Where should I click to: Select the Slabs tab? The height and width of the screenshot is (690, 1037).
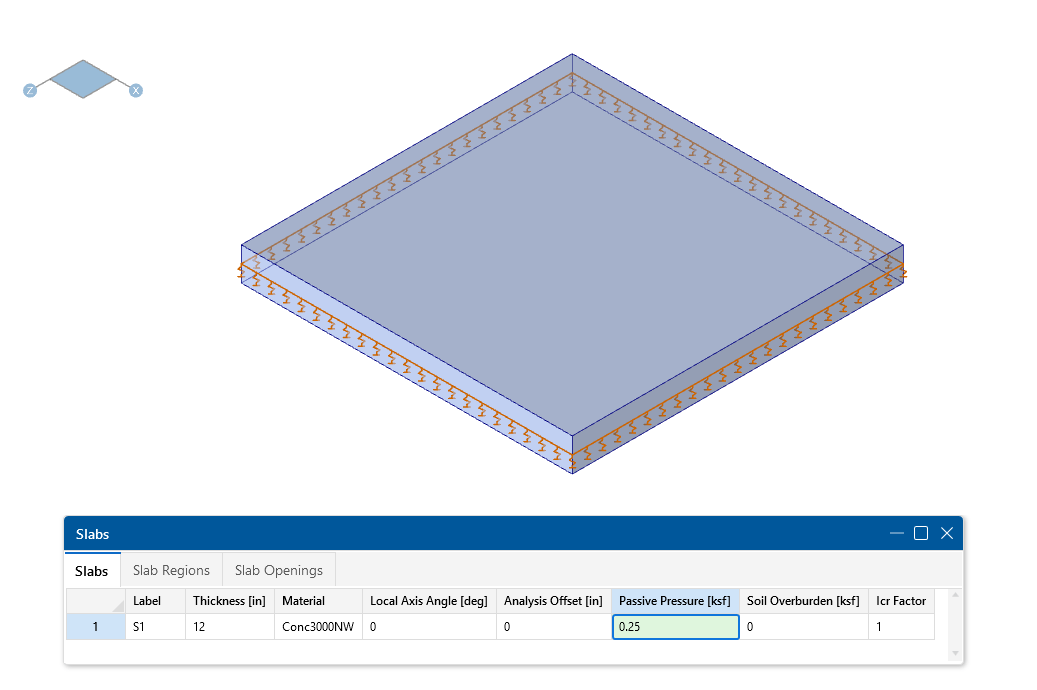pos(91,570)
